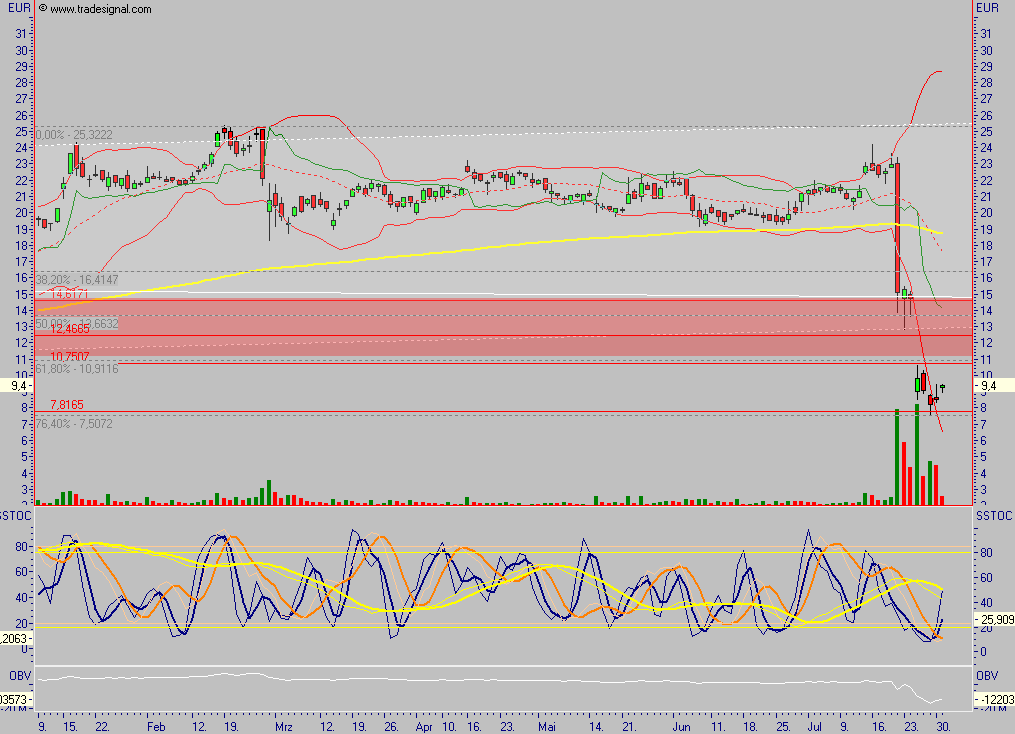The width and height of the screenshot is (1015, 734).
Task: Click the 25,909 stochastic value box
Action: [x=997, y=619]
